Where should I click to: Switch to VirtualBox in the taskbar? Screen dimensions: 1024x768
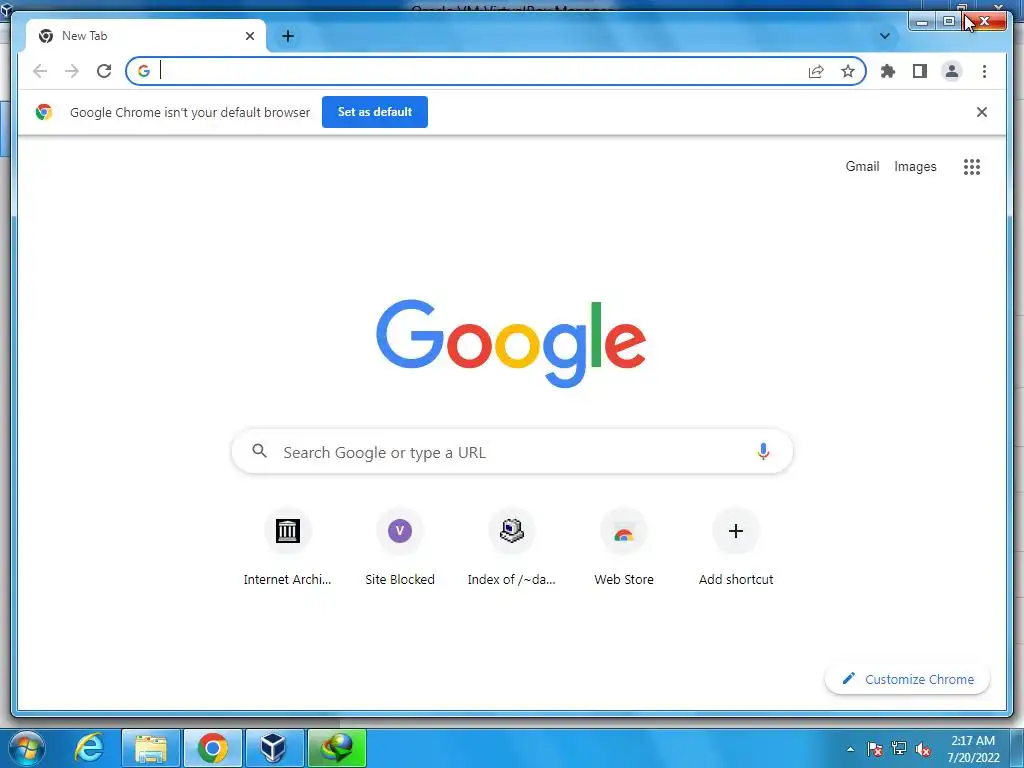[x=273, y=748]
